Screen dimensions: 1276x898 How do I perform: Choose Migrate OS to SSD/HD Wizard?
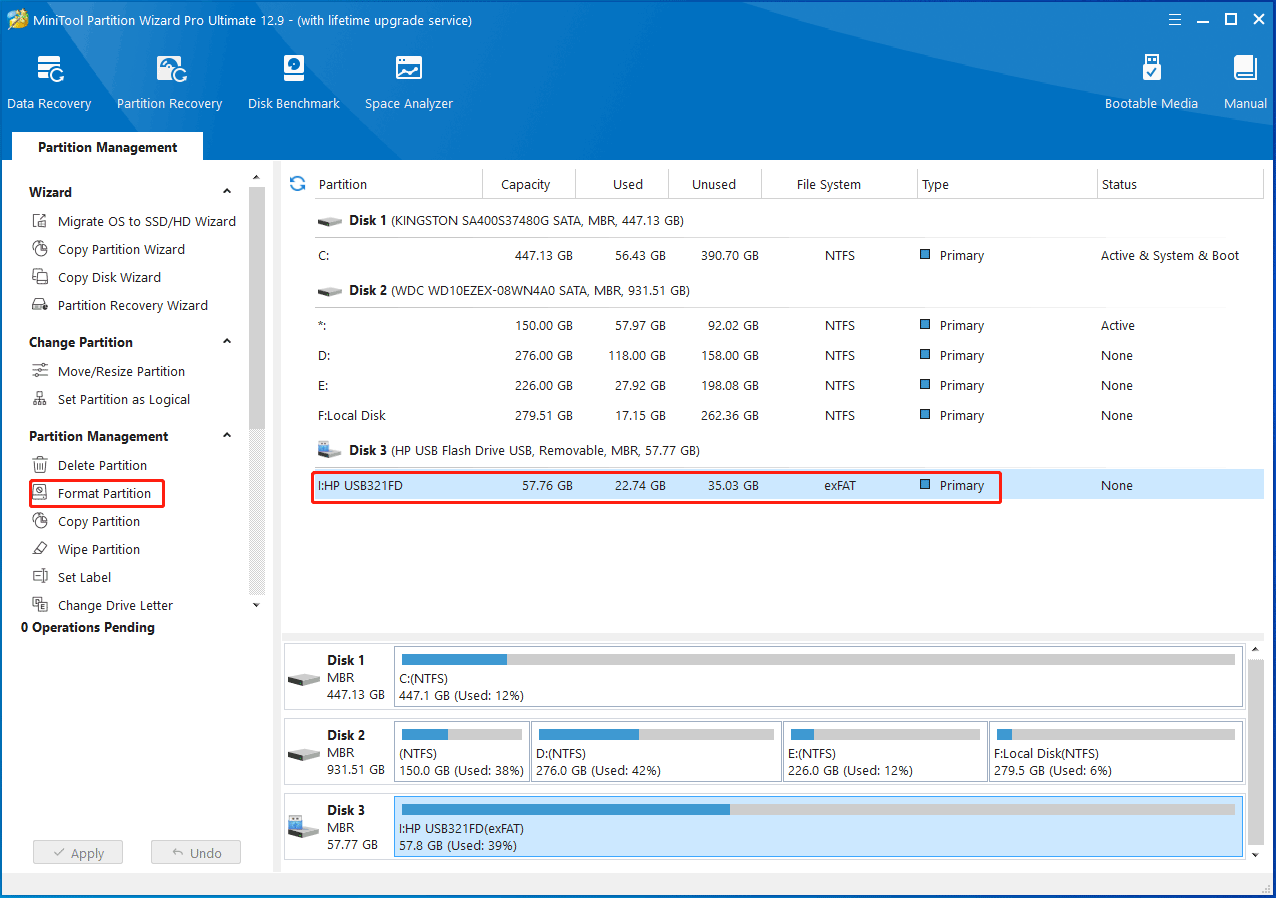[146, 221]
